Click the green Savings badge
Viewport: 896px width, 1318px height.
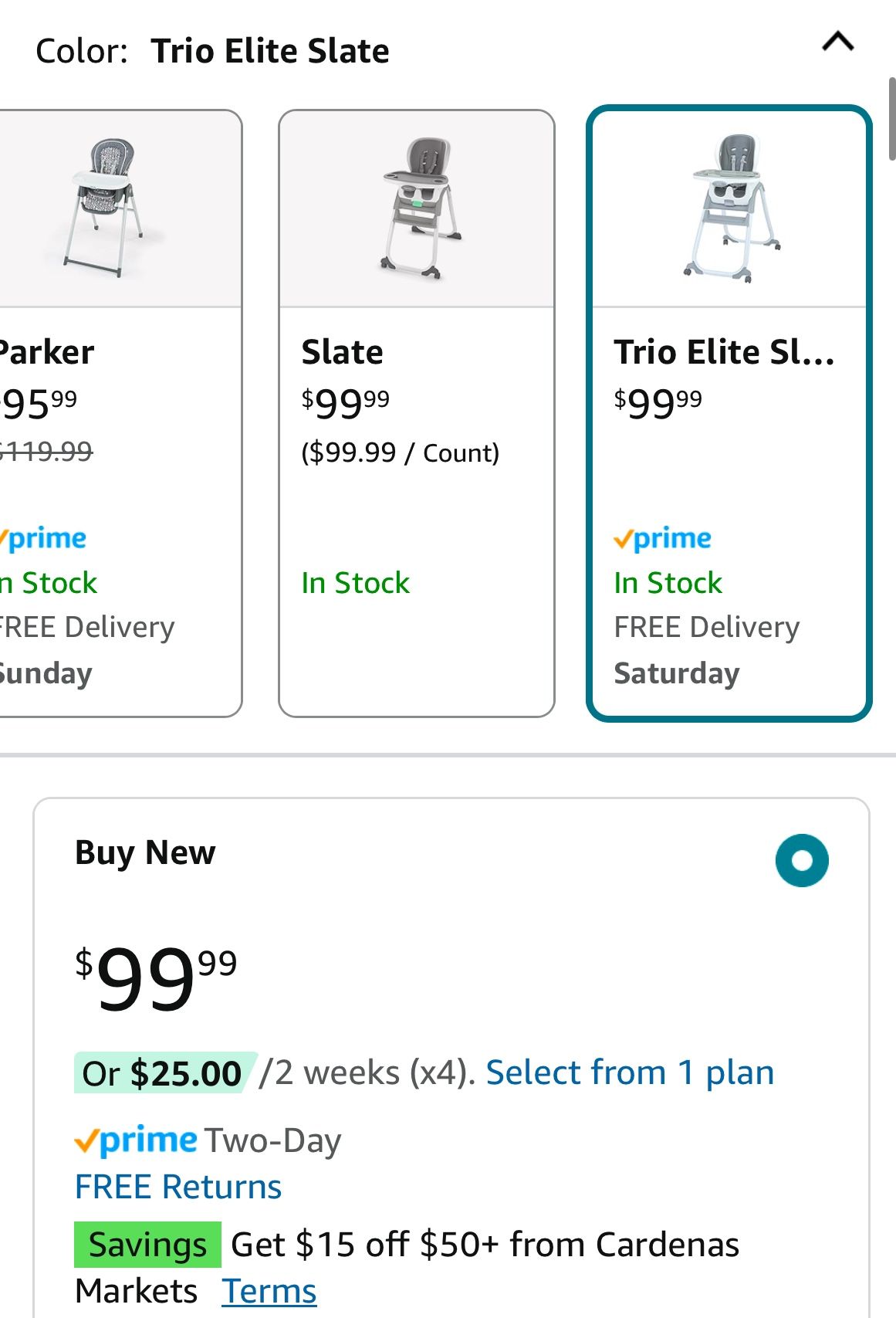tap(147, 1245)
